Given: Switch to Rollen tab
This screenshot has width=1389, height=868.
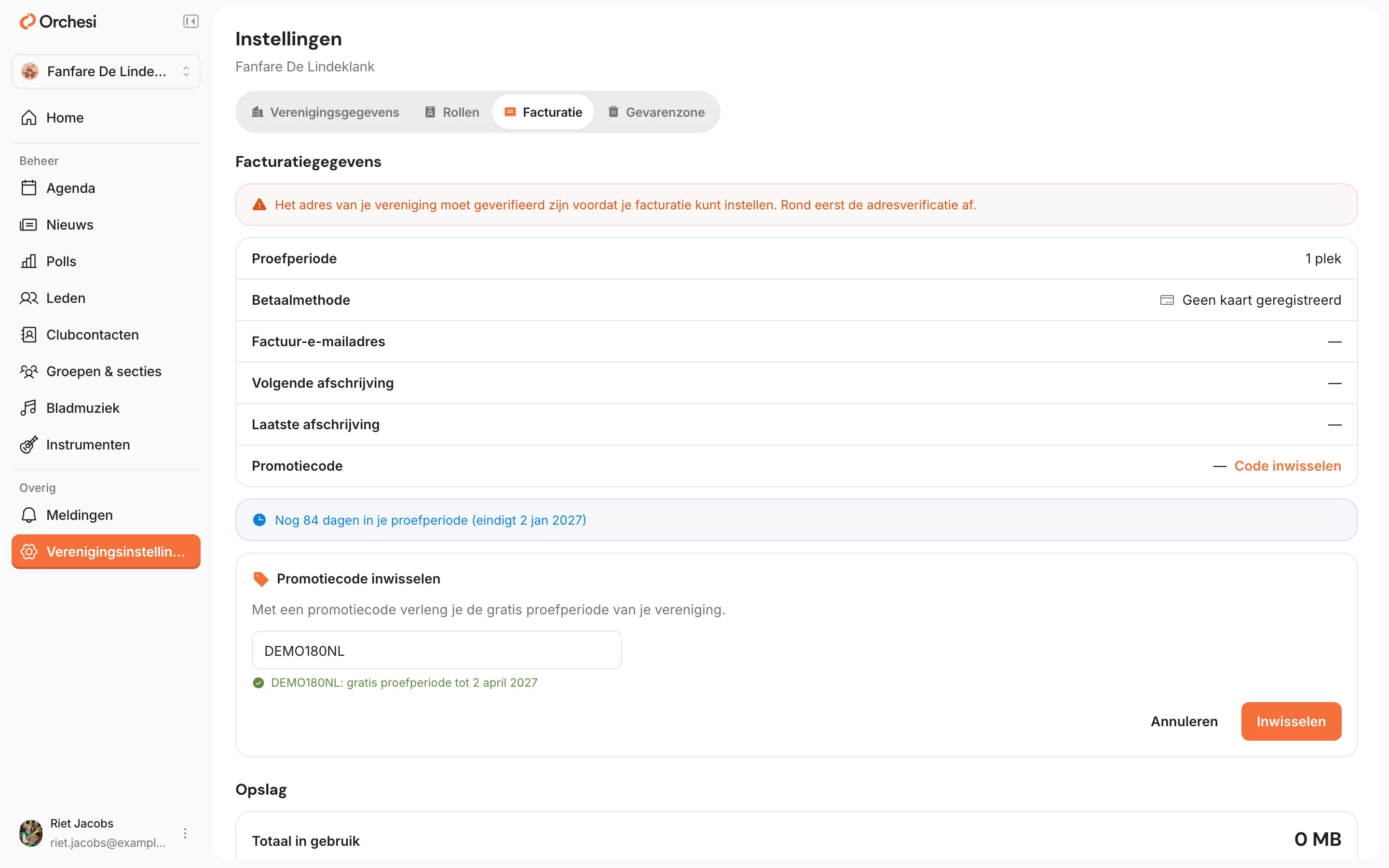Looking at the screenshot, I should pos(452,112).
